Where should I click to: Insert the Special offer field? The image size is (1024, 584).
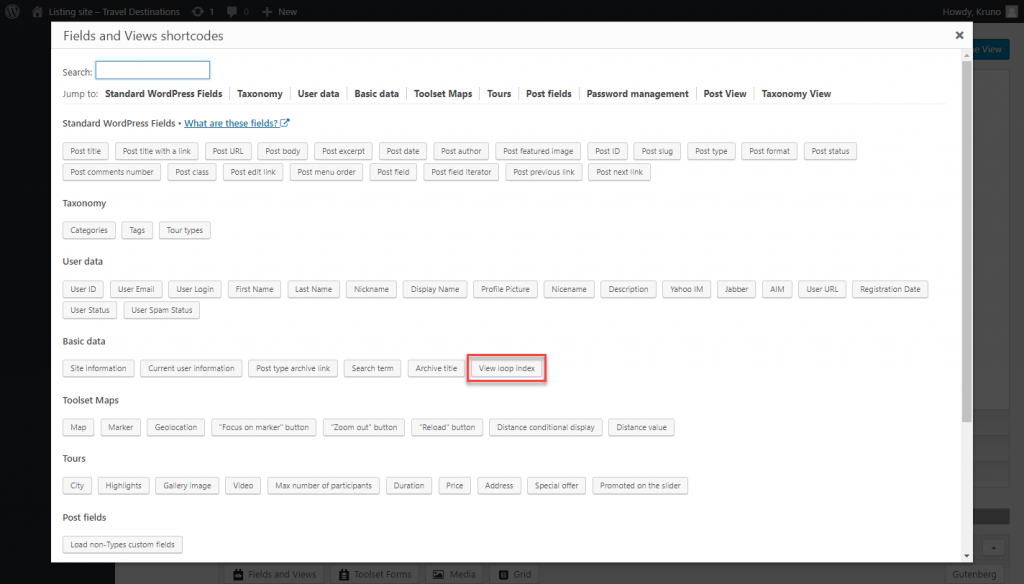coord(556,485)
